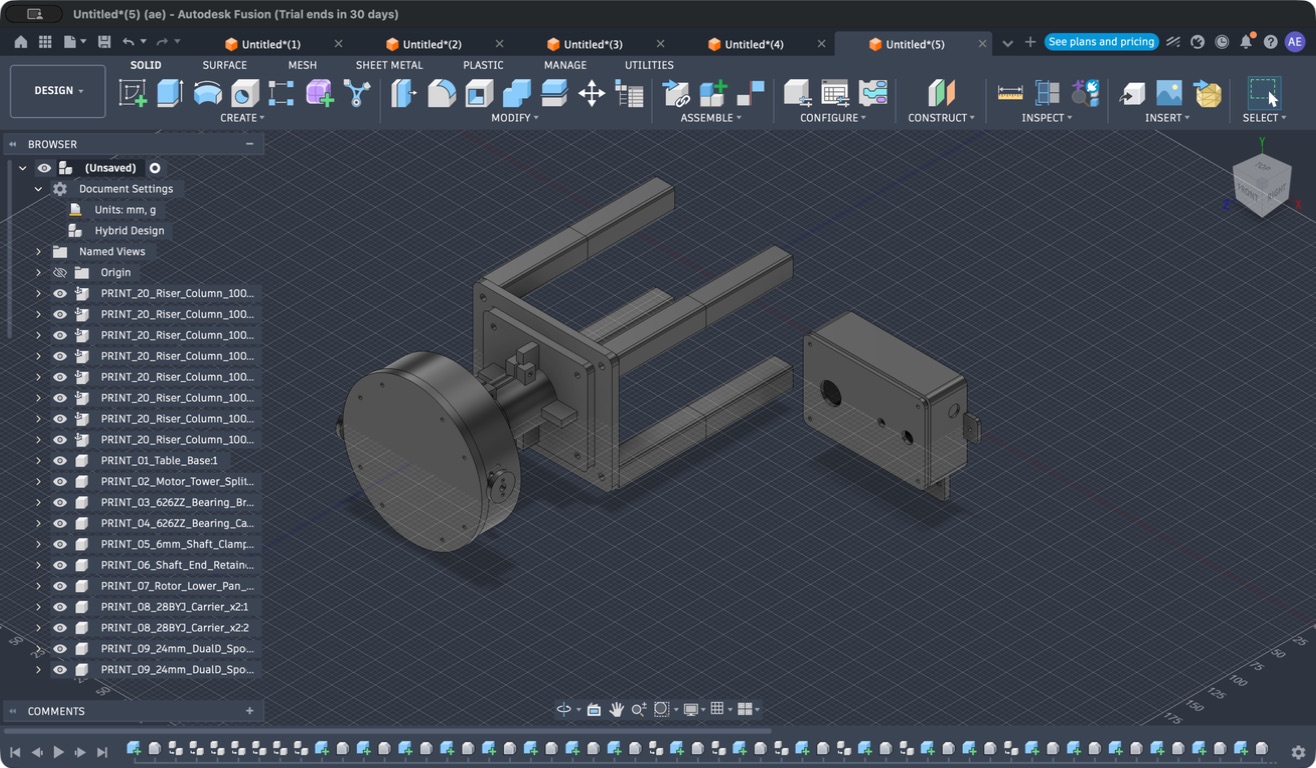Hide the PRINT_06_Shaft_End_Retain component
This screenshot has height=768, width=1316.
point(60,565)
